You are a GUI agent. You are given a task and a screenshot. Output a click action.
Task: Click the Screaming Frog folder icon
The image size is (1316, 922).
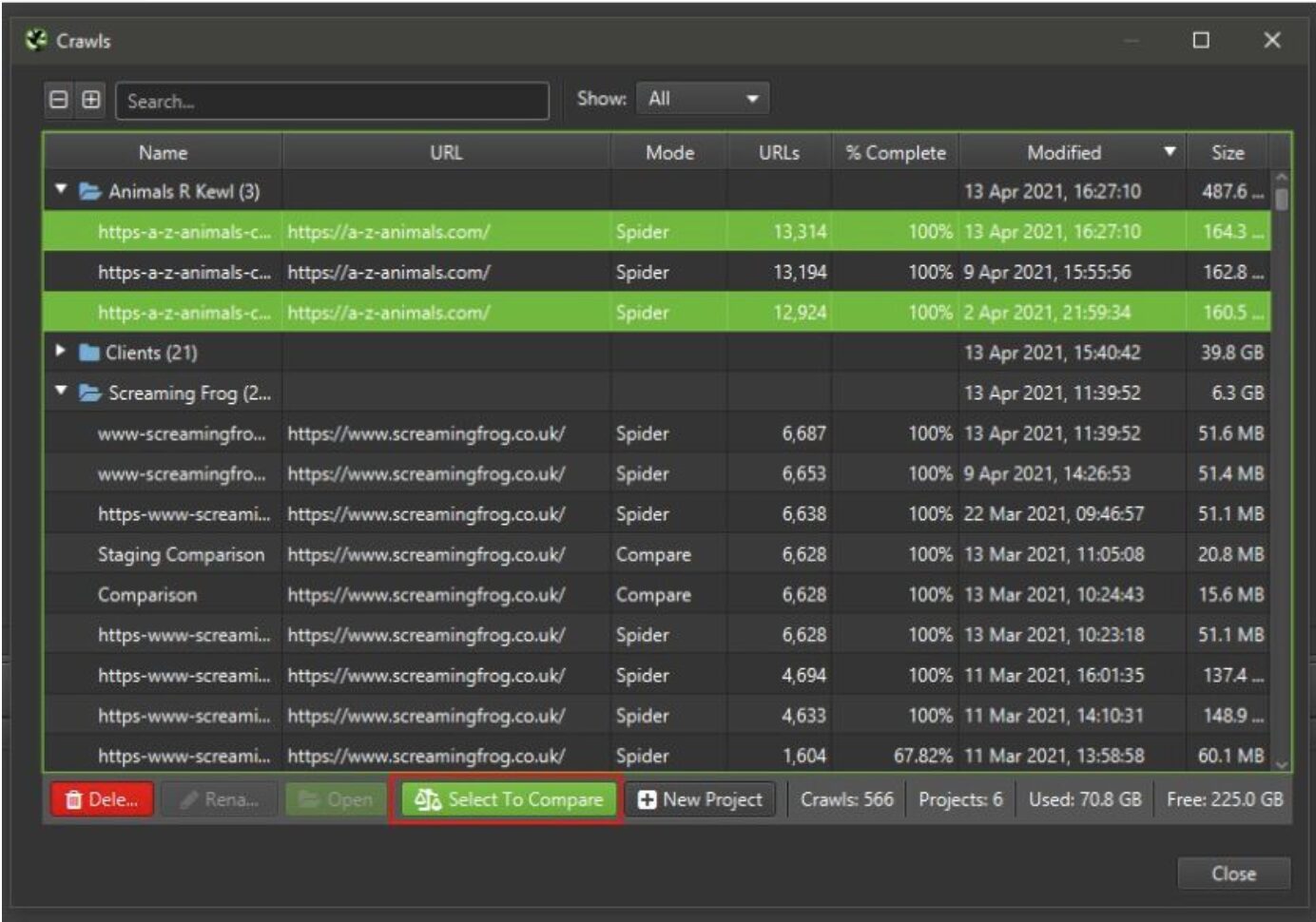coord(90,393)
